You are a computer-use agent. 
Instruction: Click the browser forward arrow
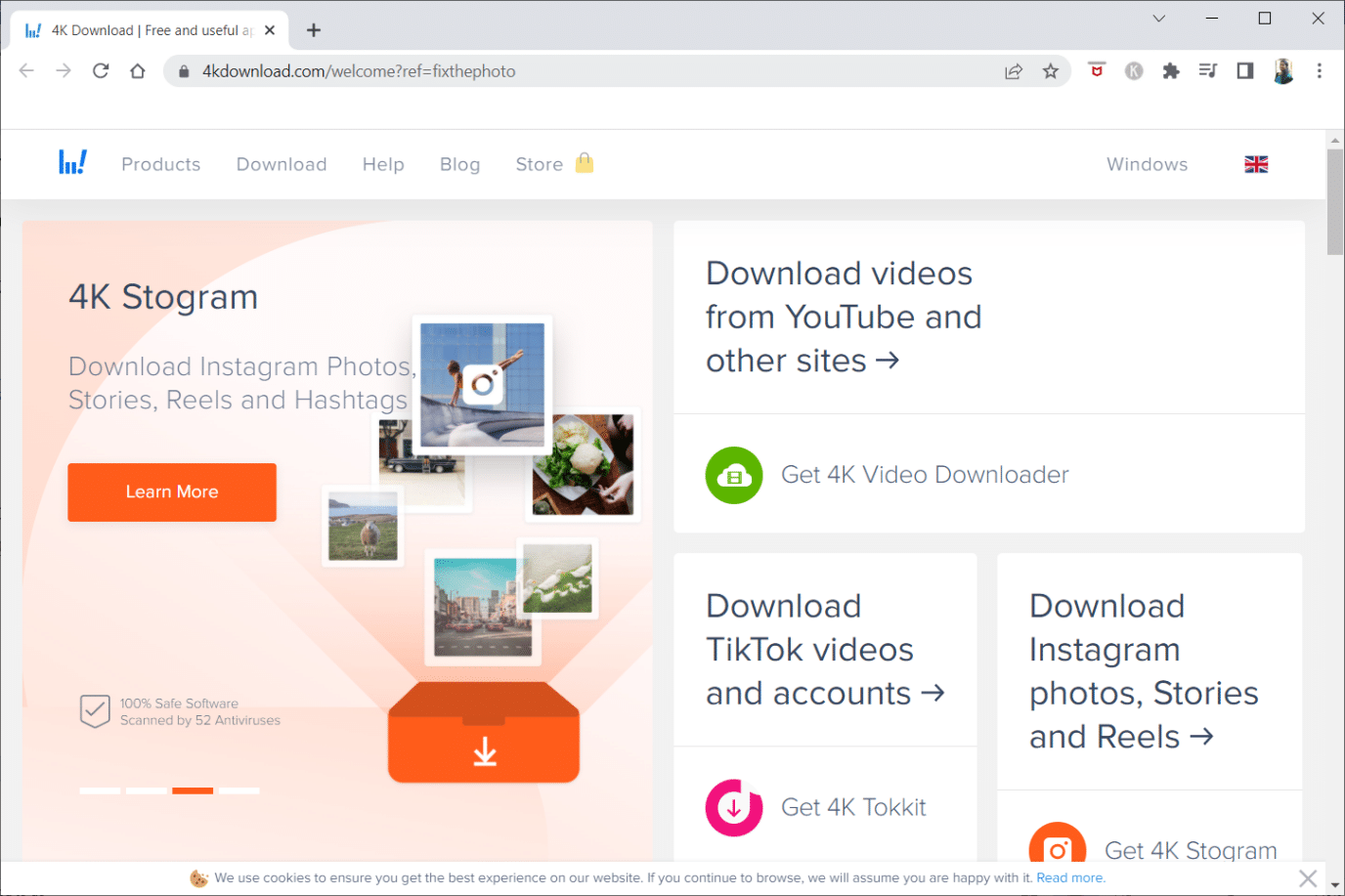click(x=64, y=70)
